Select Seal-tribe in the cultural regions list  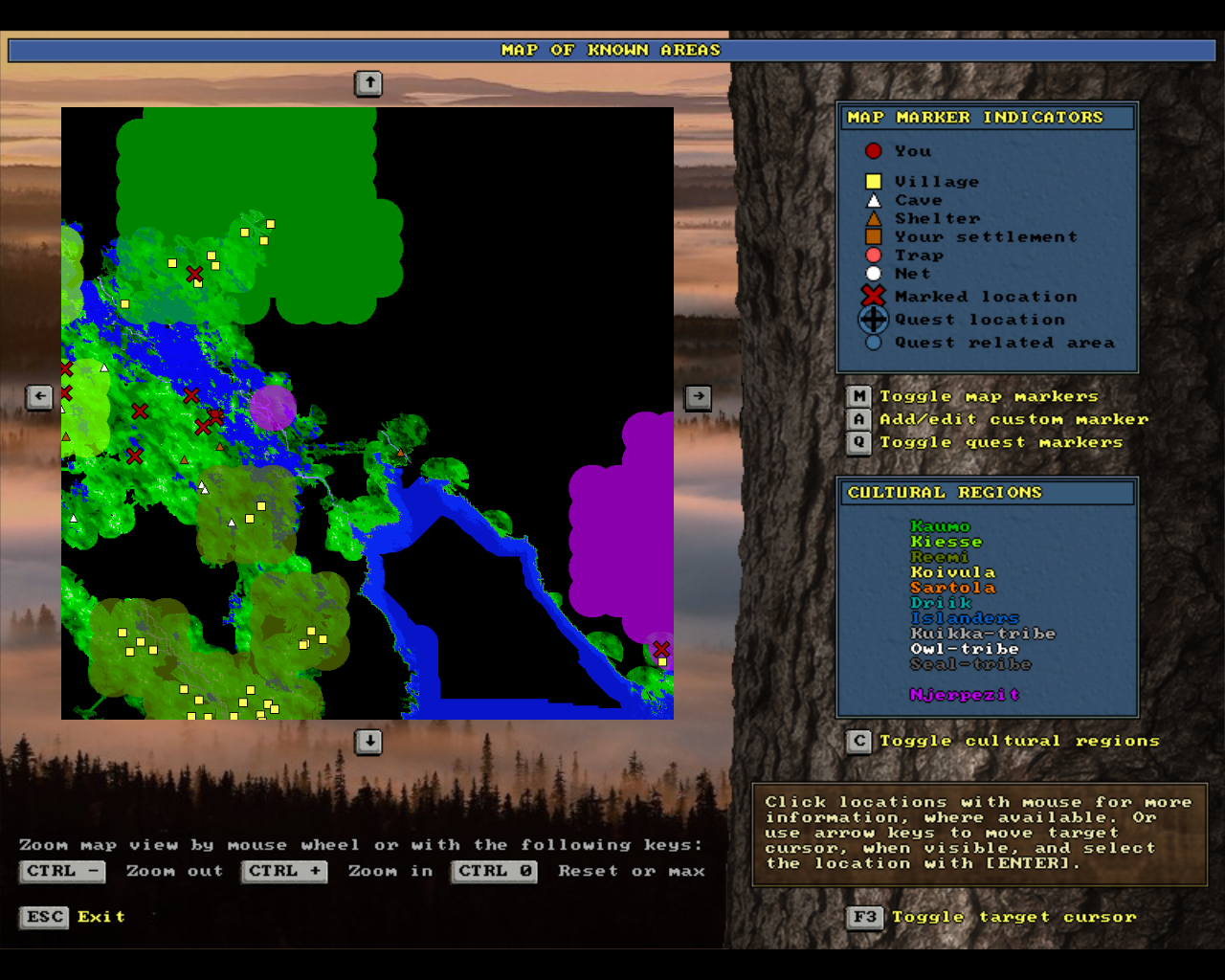coord(970,664)
